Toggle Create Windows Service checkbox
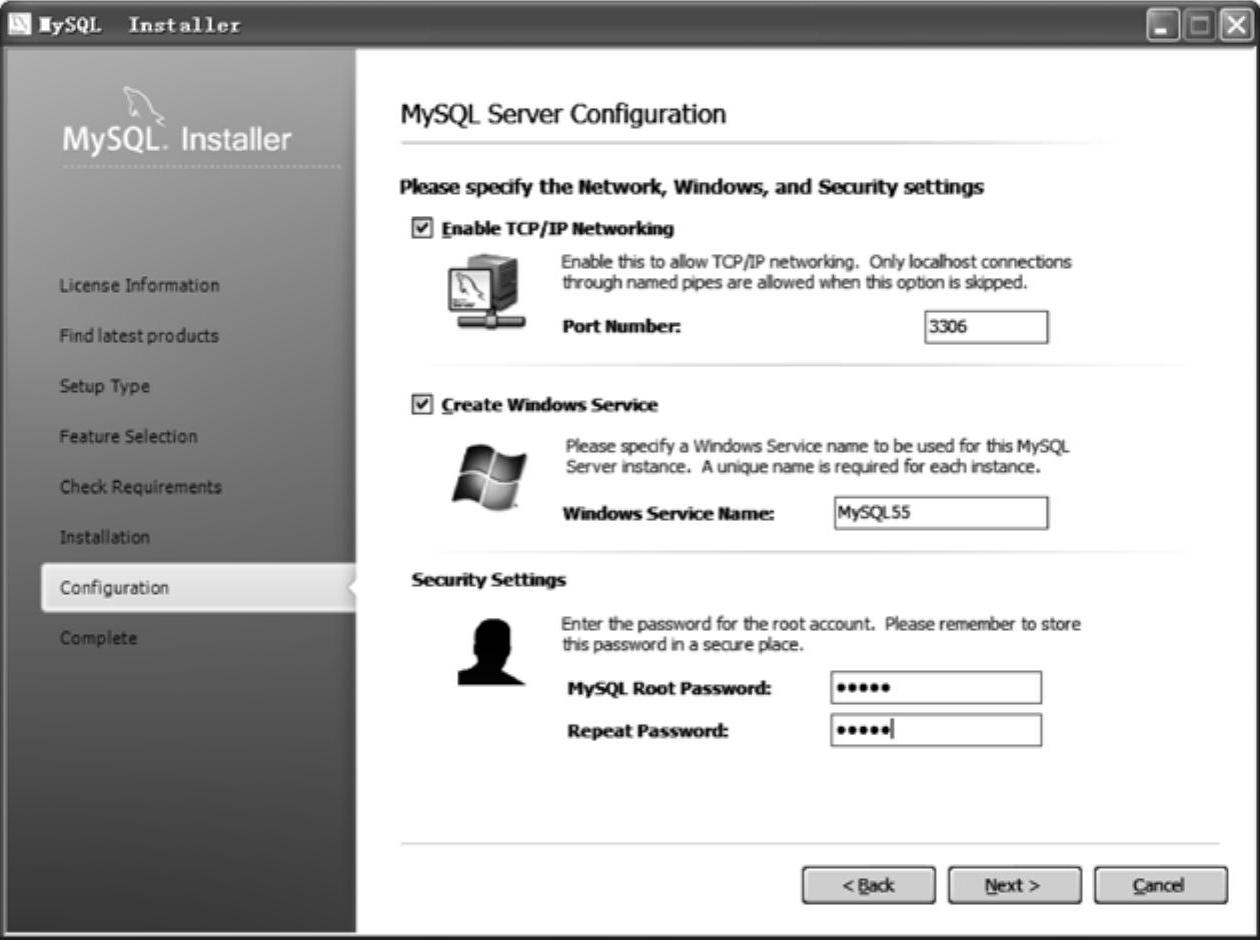Viewport: 1260px width, 940px height. click(421, 405)
